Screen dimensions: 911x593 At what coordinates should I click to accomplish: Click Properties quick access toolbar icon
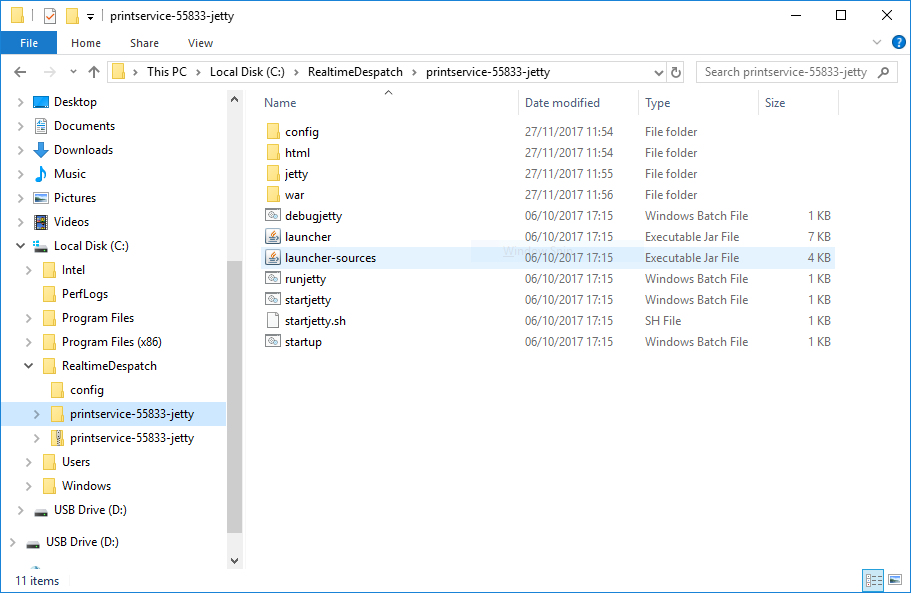(x=50, y=16)
